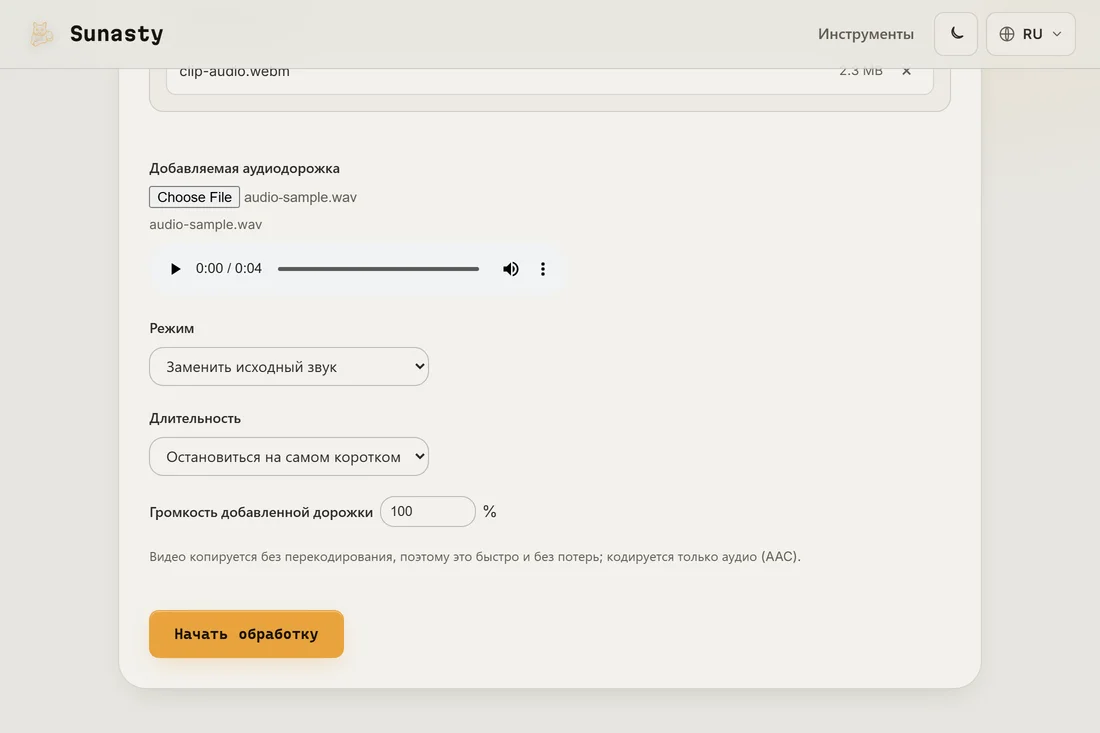Toggle dark mode with moon icon

point(955,34)
